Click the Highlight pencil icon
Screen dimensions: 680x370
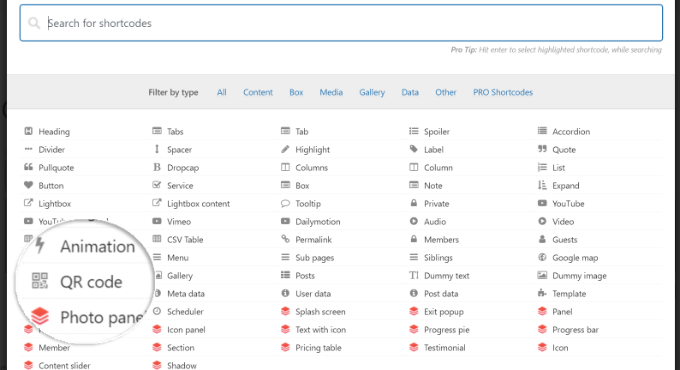[285, 149]
